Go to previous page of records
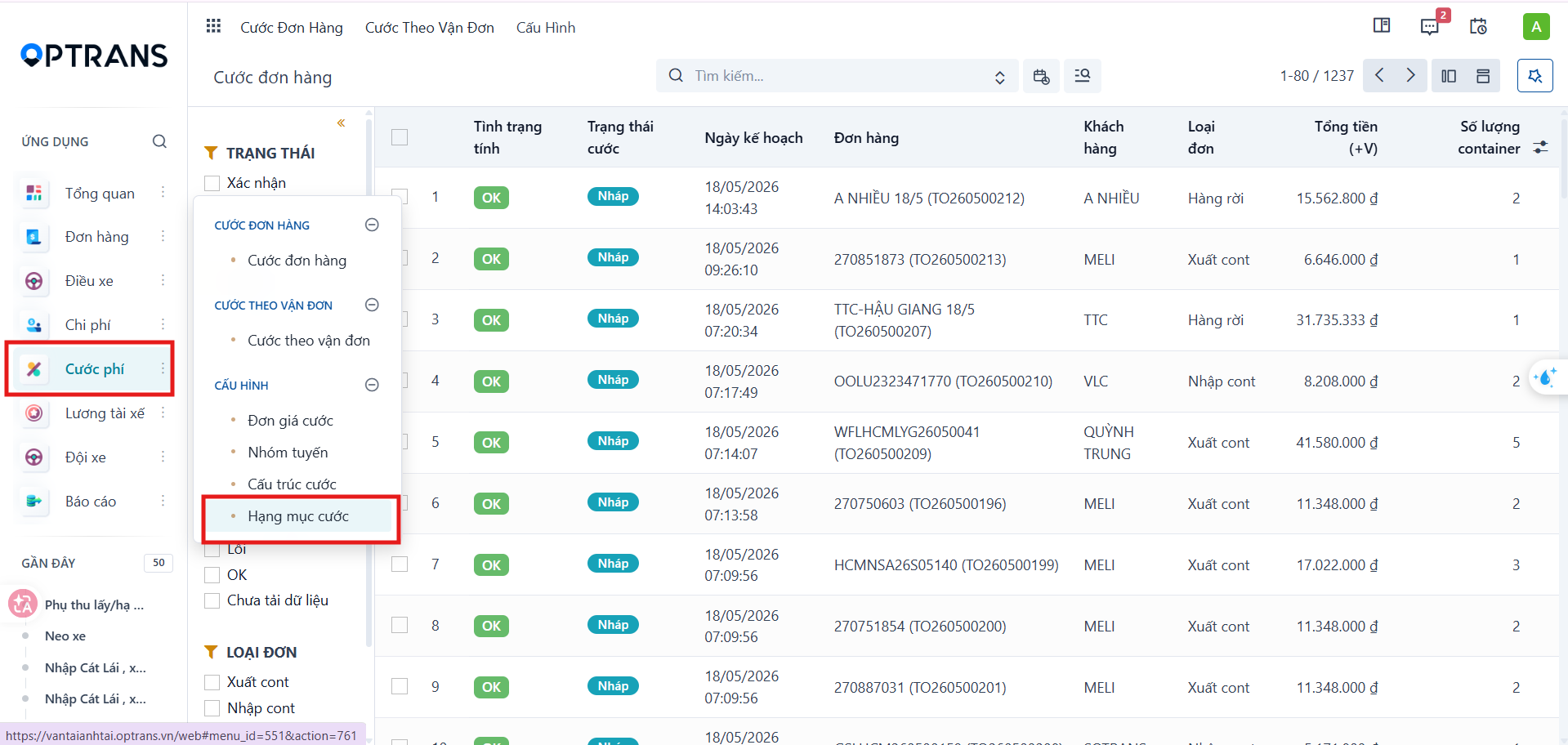Viewport: 1568px width, 745px height. click(1379, 76)
